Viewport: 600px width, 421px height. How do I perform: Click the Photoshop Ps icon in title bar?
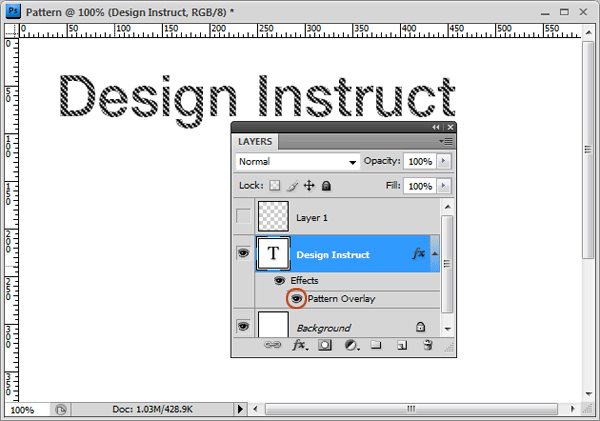click(13, 11)
